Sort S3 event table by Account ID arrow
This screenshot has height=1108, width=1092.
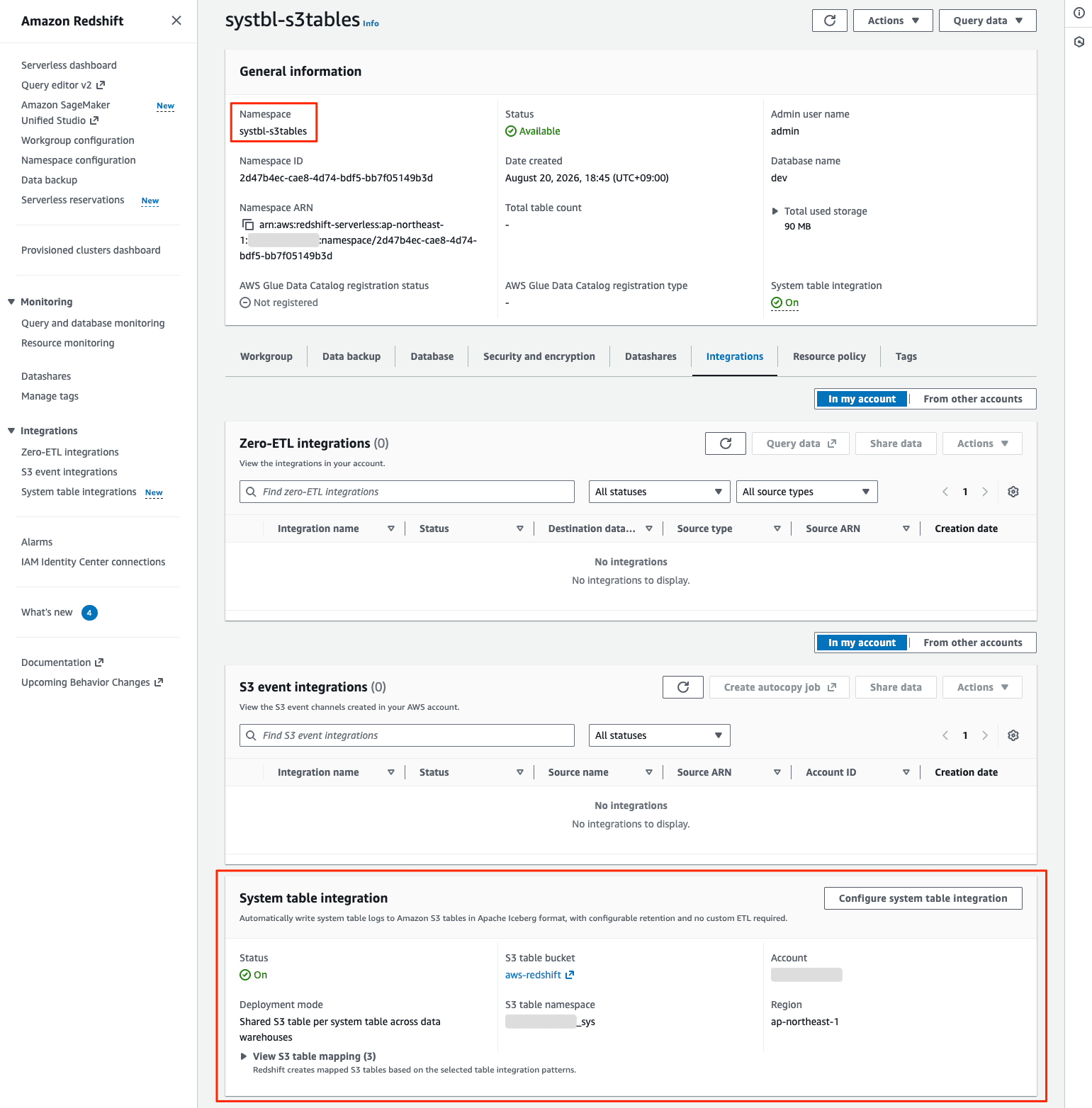(x=906, y=772)
